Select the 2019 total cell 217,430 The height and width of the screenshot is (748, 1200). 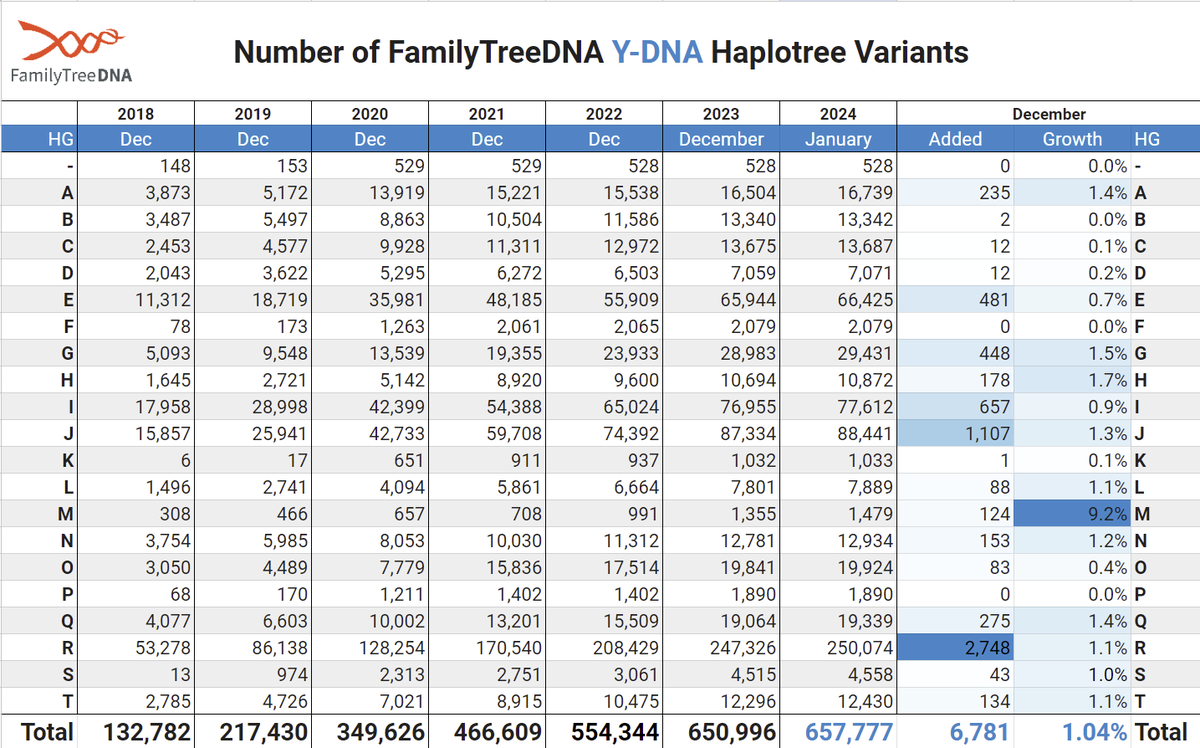tap(253, 732)
